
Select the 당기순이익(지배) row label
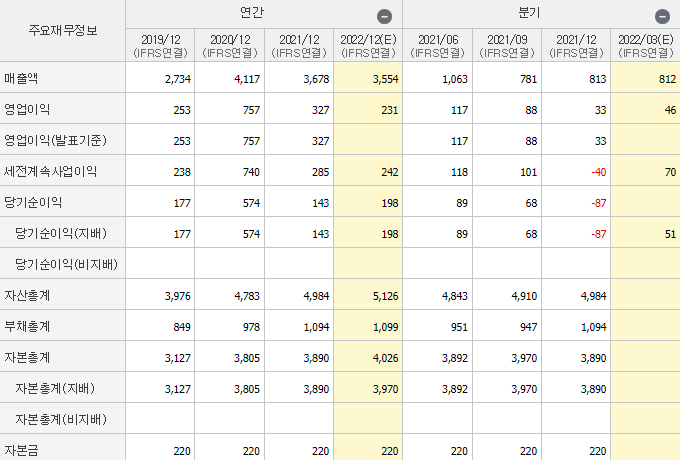[61, 233]
